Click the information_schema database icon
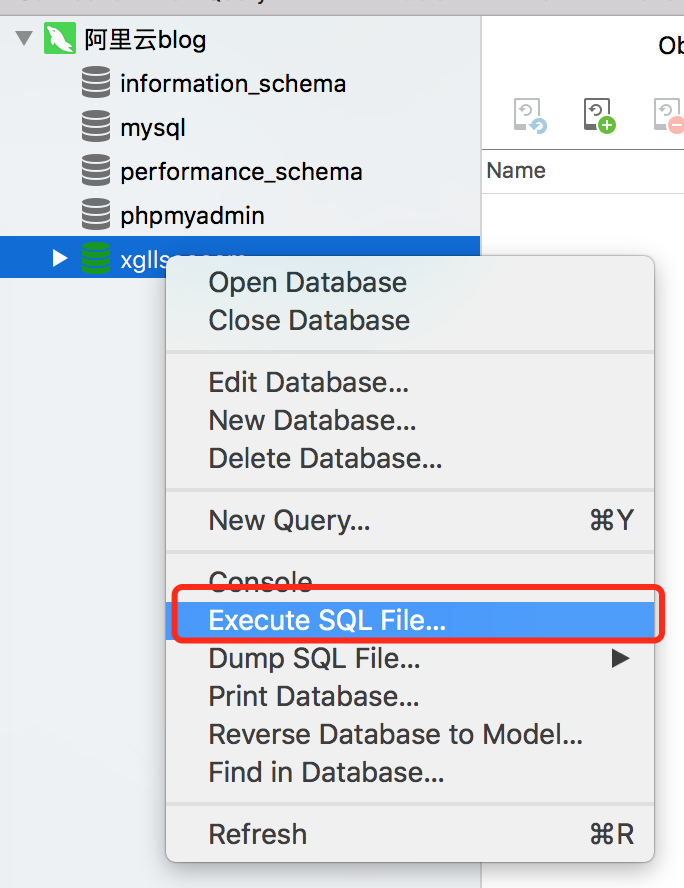Viewport: 684px width, 888px height. coord(96,83)
